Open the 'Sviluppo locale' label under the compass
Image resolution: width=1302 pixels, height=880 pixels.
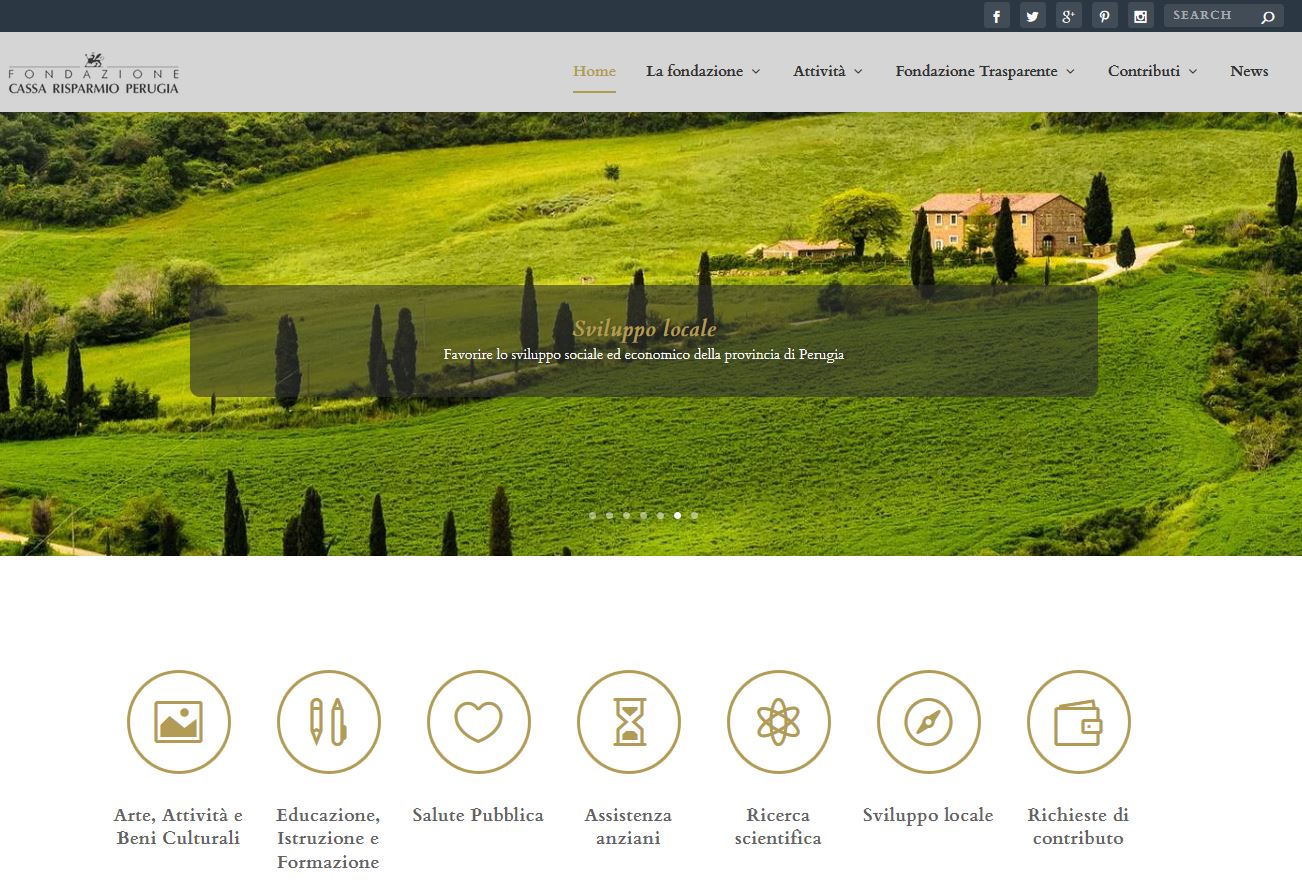[x=928, y=815]
